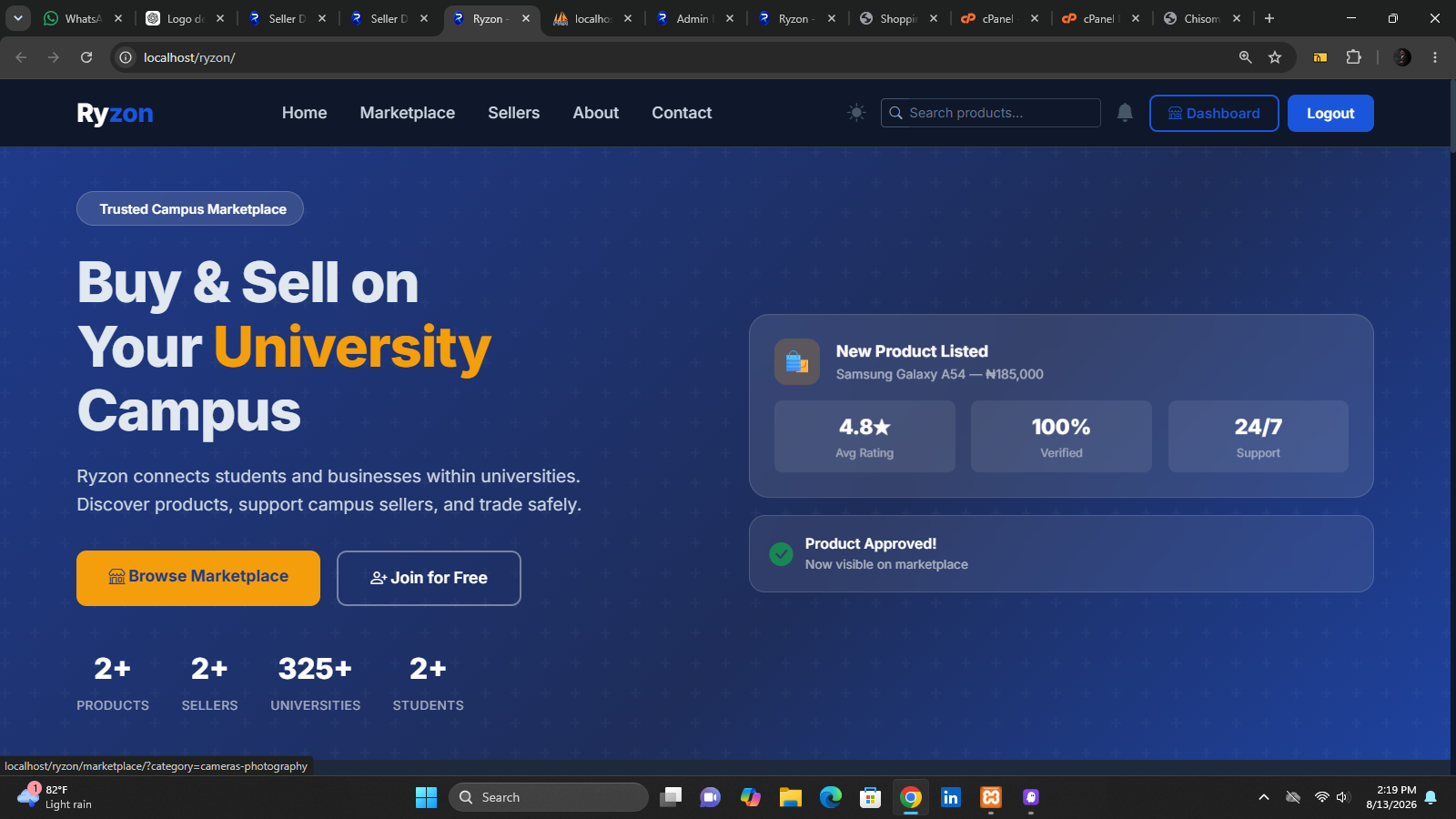Open Microsoft Edge from taskbar
The height and width of the screenshot is (819, 1456).
(x=831, y=797)
